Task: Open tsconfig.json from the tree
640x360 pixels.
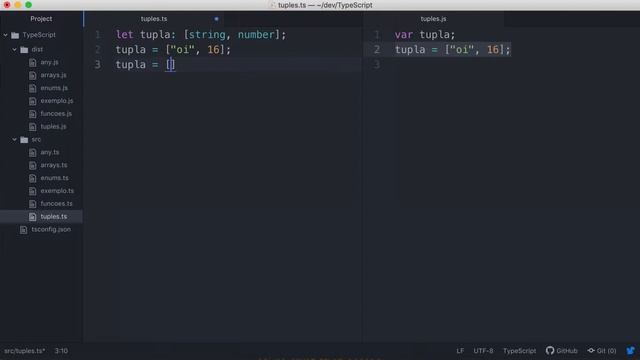Action: [51, 230]
